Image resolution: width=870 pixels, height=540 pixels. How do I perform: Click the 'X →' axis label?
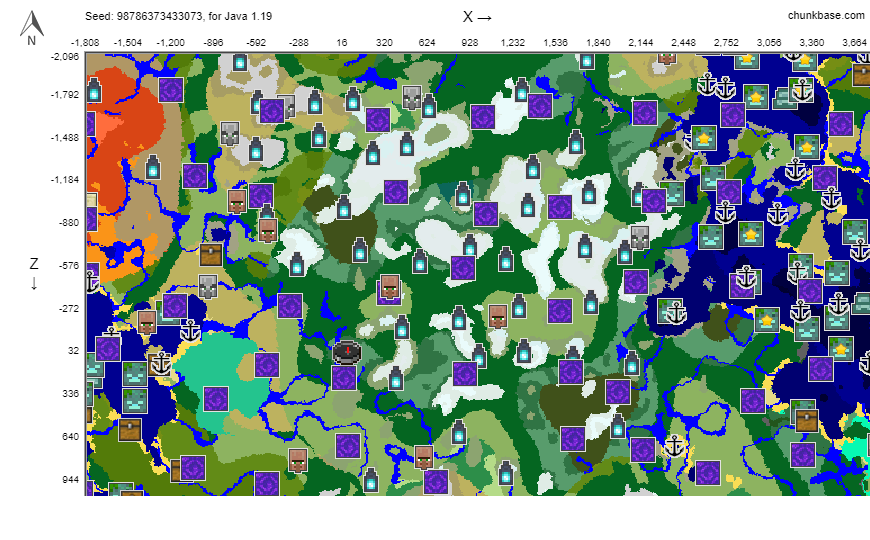coord(477,17)
